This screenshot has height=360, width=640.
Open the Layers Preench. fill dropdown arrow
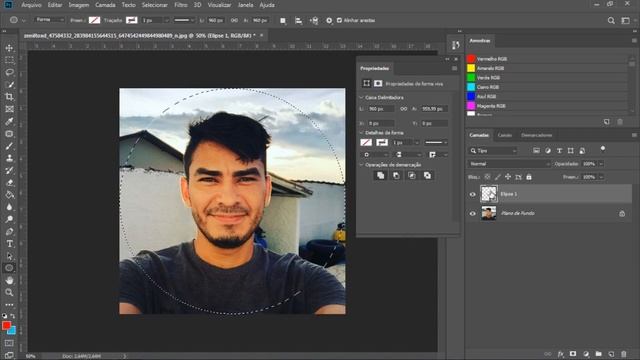(601, 177)
